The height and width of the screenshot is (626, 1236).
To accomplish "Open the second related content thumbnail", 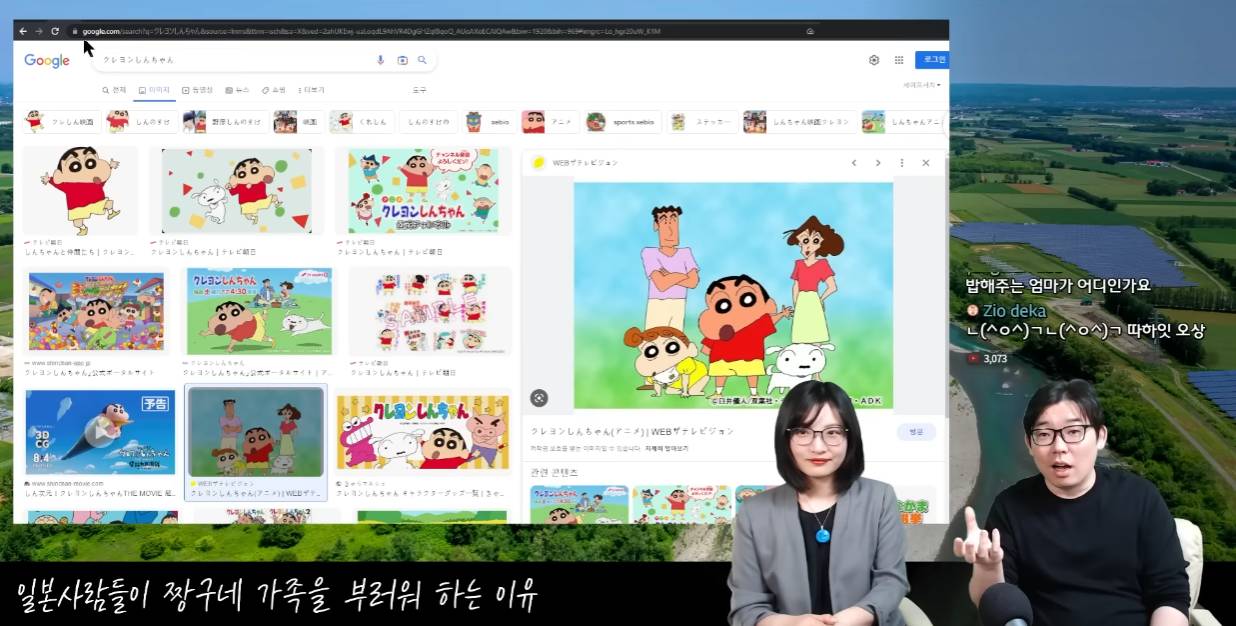I will (682, 504).
